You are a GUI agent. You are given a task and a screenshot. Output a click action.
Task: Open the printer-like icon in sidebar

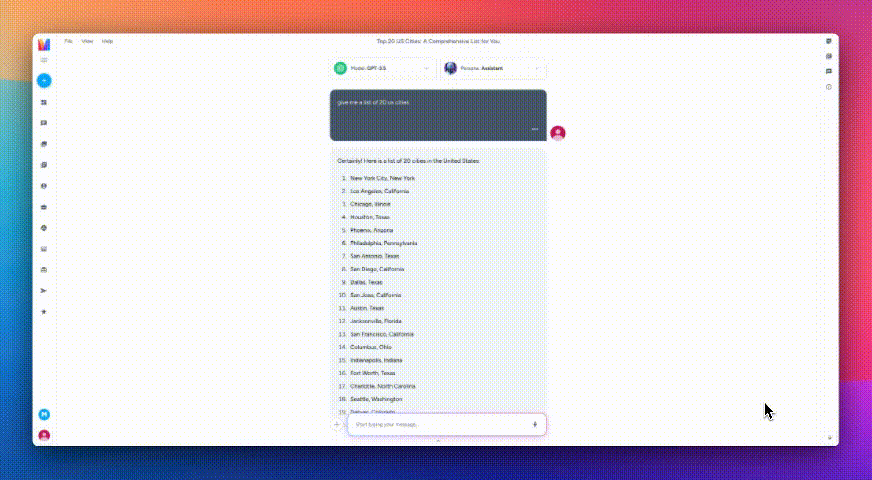click(44, 270)
